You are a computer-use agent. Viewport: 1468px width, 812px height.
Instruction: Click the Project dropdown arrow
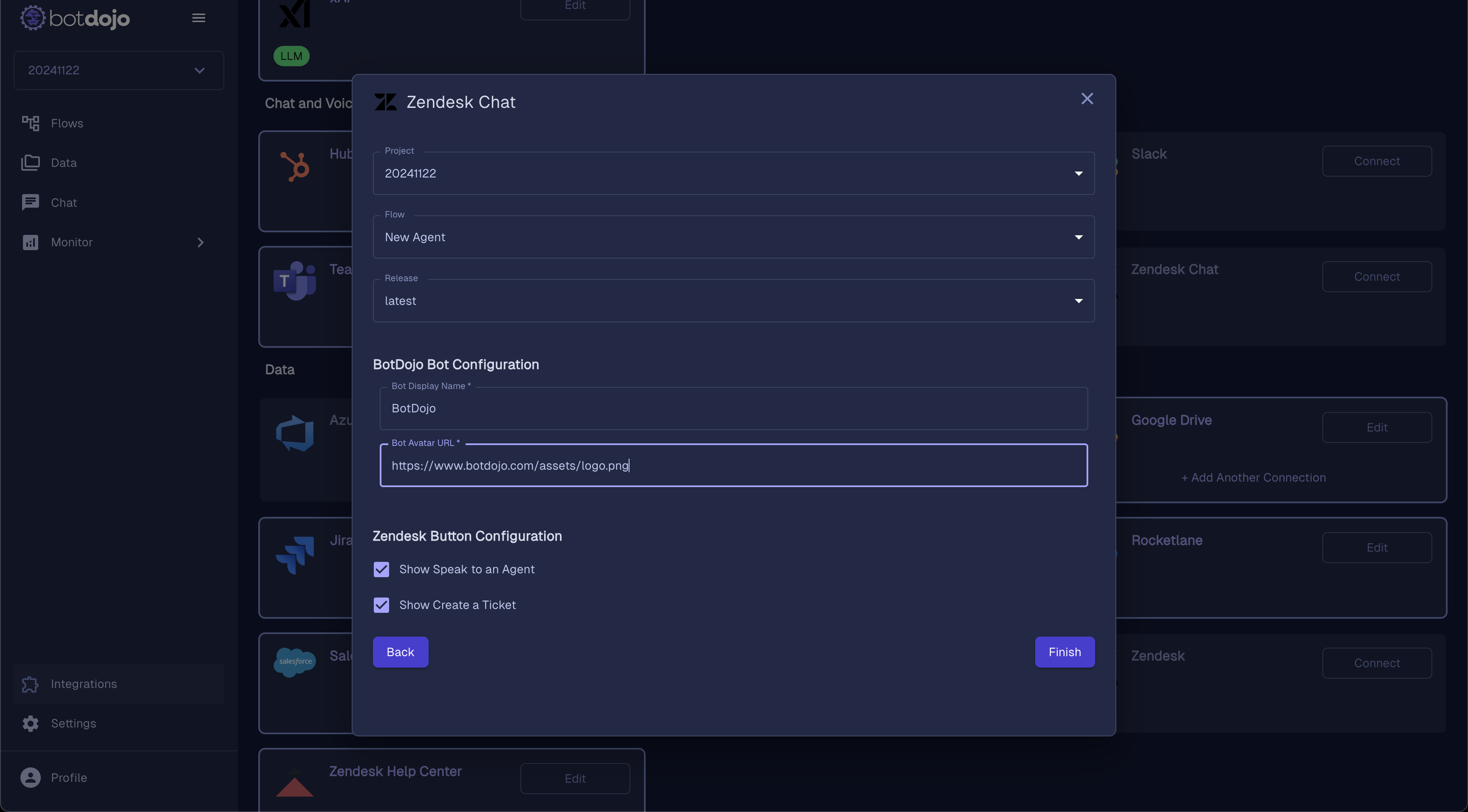[x=1078, y=173]
